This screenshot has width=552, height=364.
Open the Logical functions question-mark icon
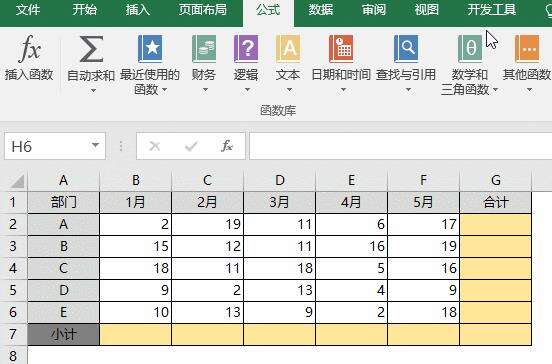click(246, 49)
